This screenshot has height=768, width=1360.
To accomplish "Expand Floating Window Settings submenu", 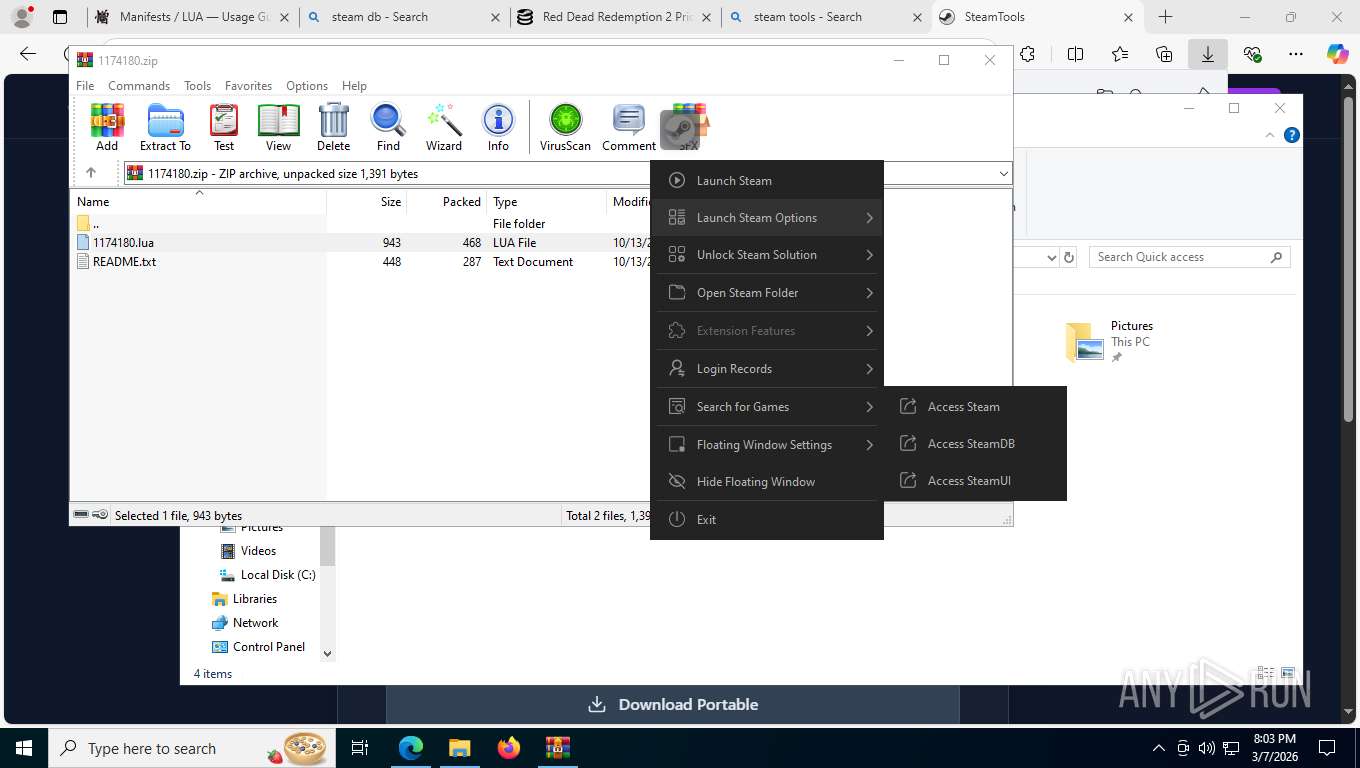I will click(x=767, y=444).
